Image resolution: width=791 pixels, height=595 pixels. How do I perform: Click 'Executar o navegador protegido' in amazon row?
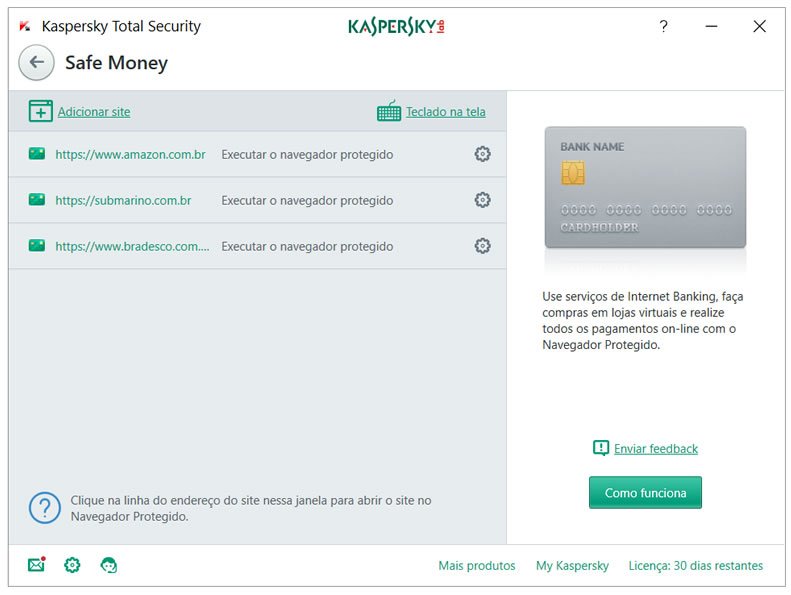[x=307, y=154]
